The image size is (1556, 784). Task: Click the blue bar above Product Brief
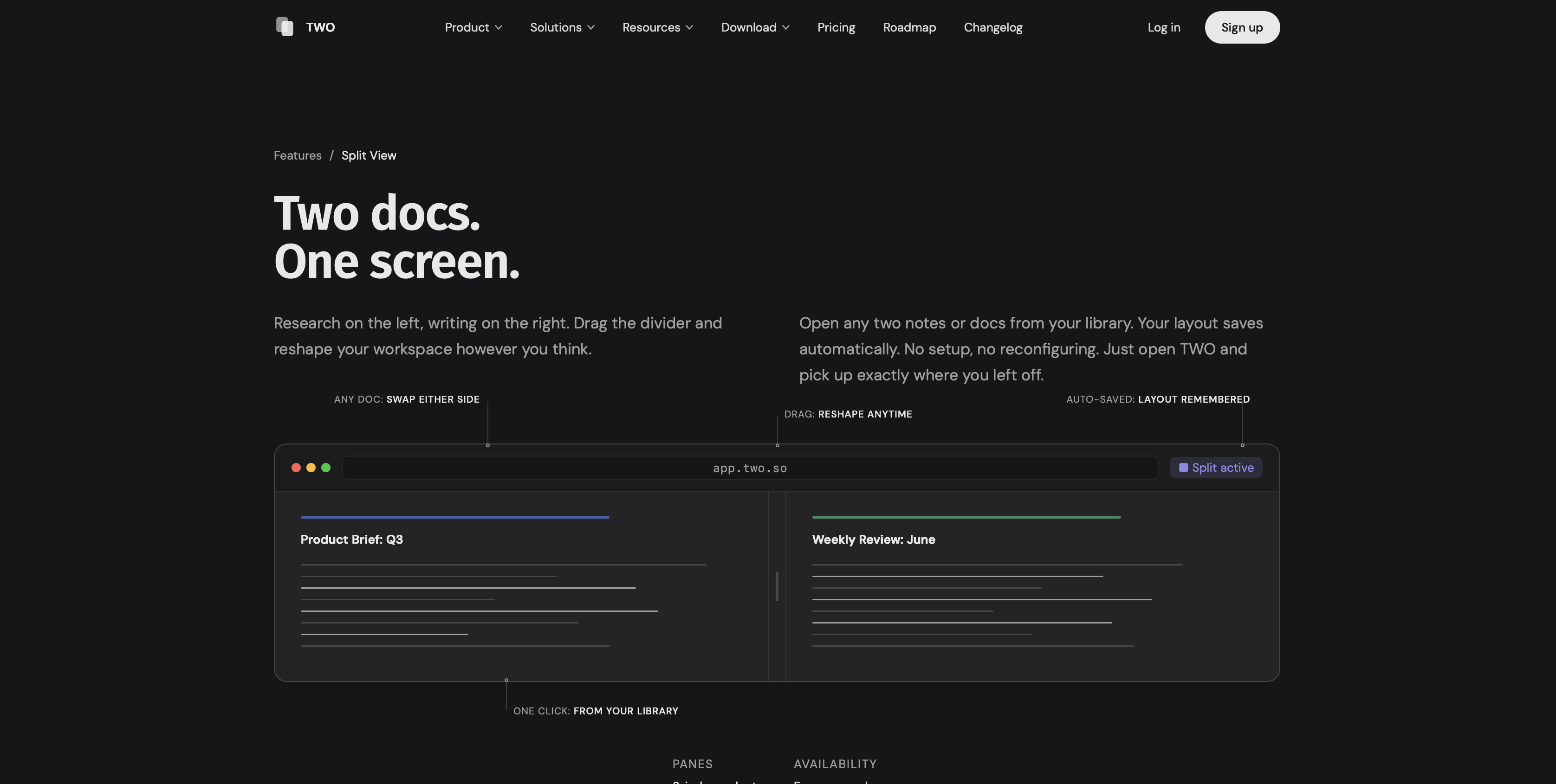point(455,517)
